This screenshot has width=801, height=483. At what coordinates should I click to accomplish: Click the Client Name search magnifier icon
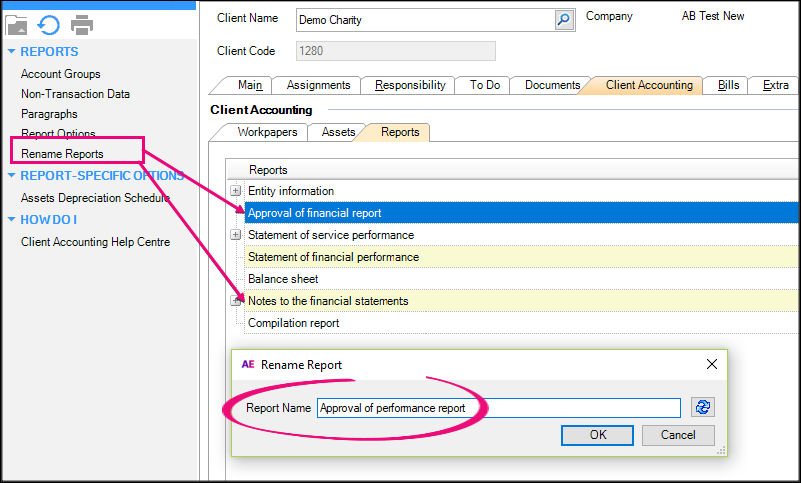click(x=565, y=20)
